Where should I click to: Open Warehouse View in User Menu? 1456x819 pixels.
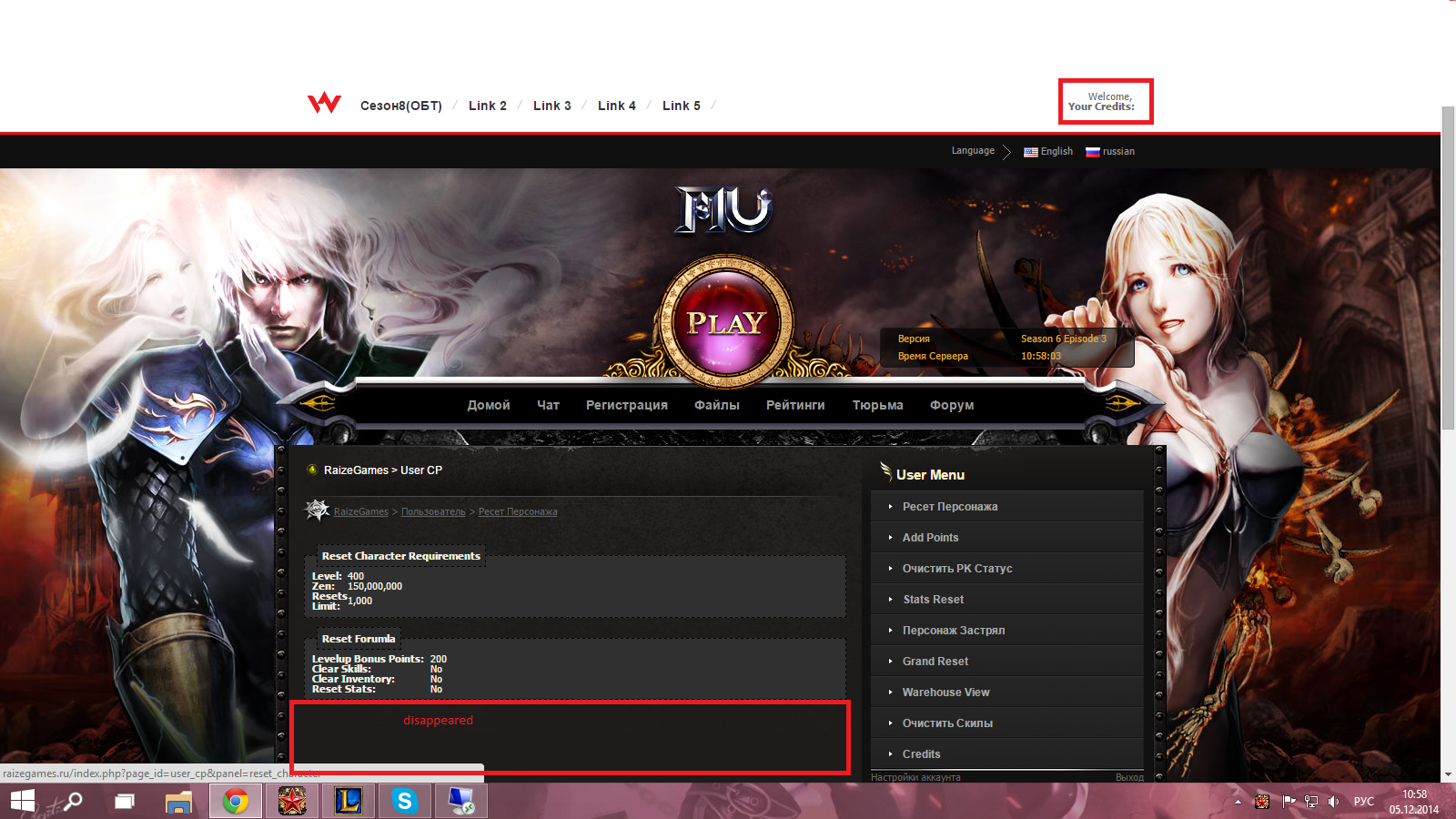click(x=945, y=693)
